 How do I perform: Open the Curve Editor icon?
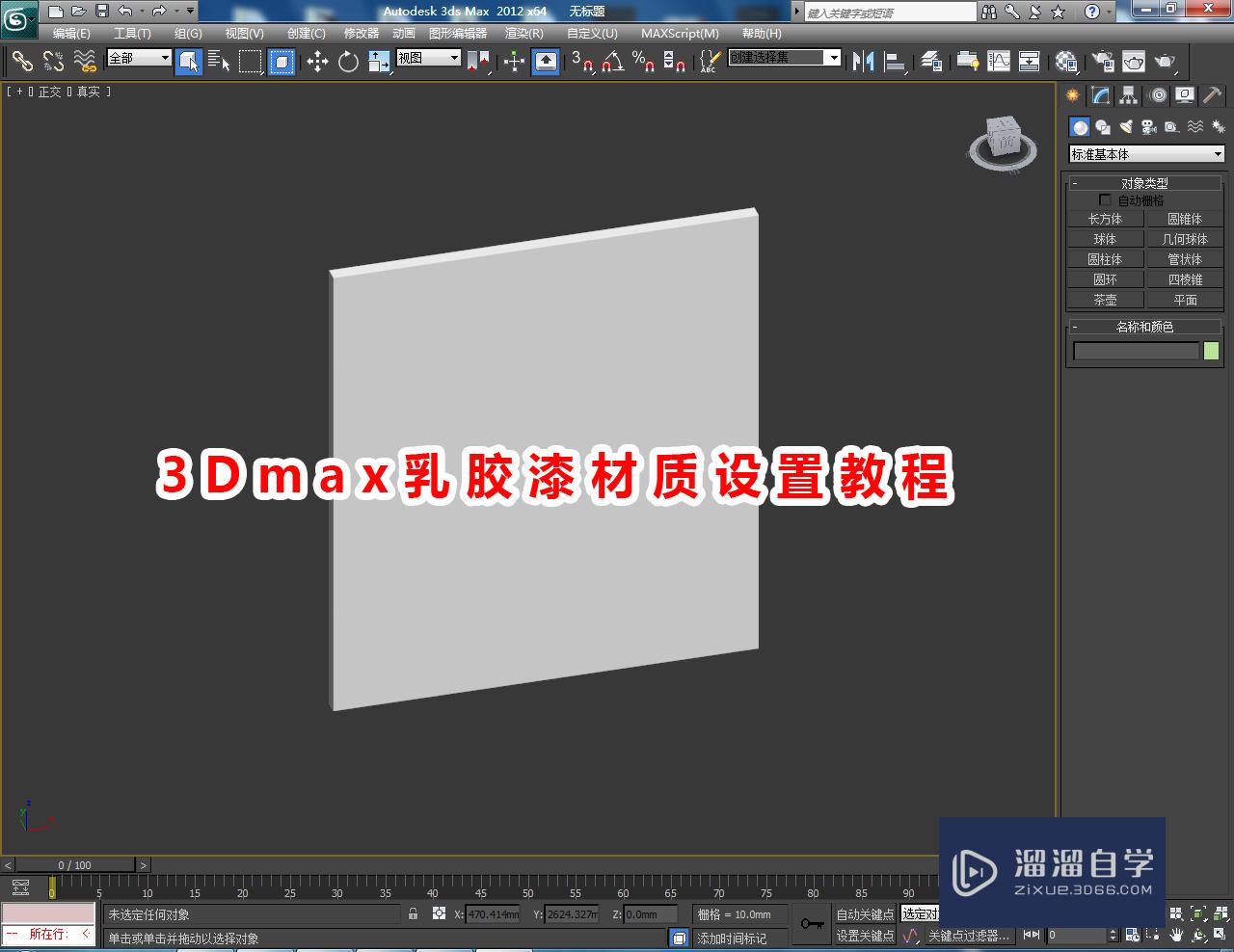[999, 62]
